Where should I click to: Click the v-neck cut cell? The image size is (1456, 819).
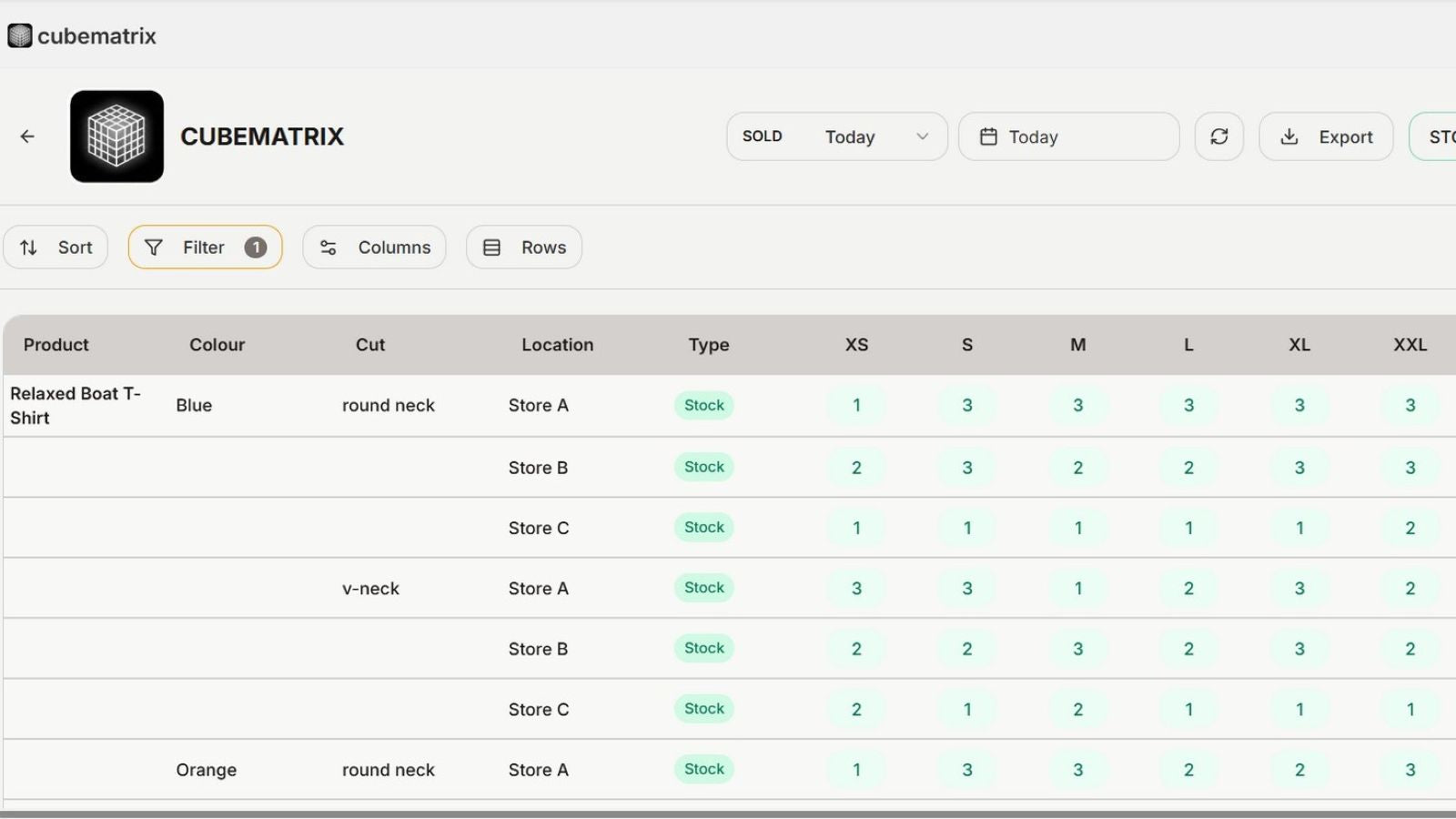coord(370,589)
